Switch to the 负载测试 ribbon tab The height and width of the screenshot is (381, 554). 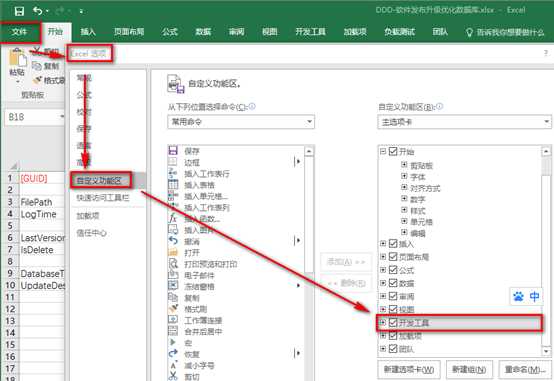(x=399, y=32)
